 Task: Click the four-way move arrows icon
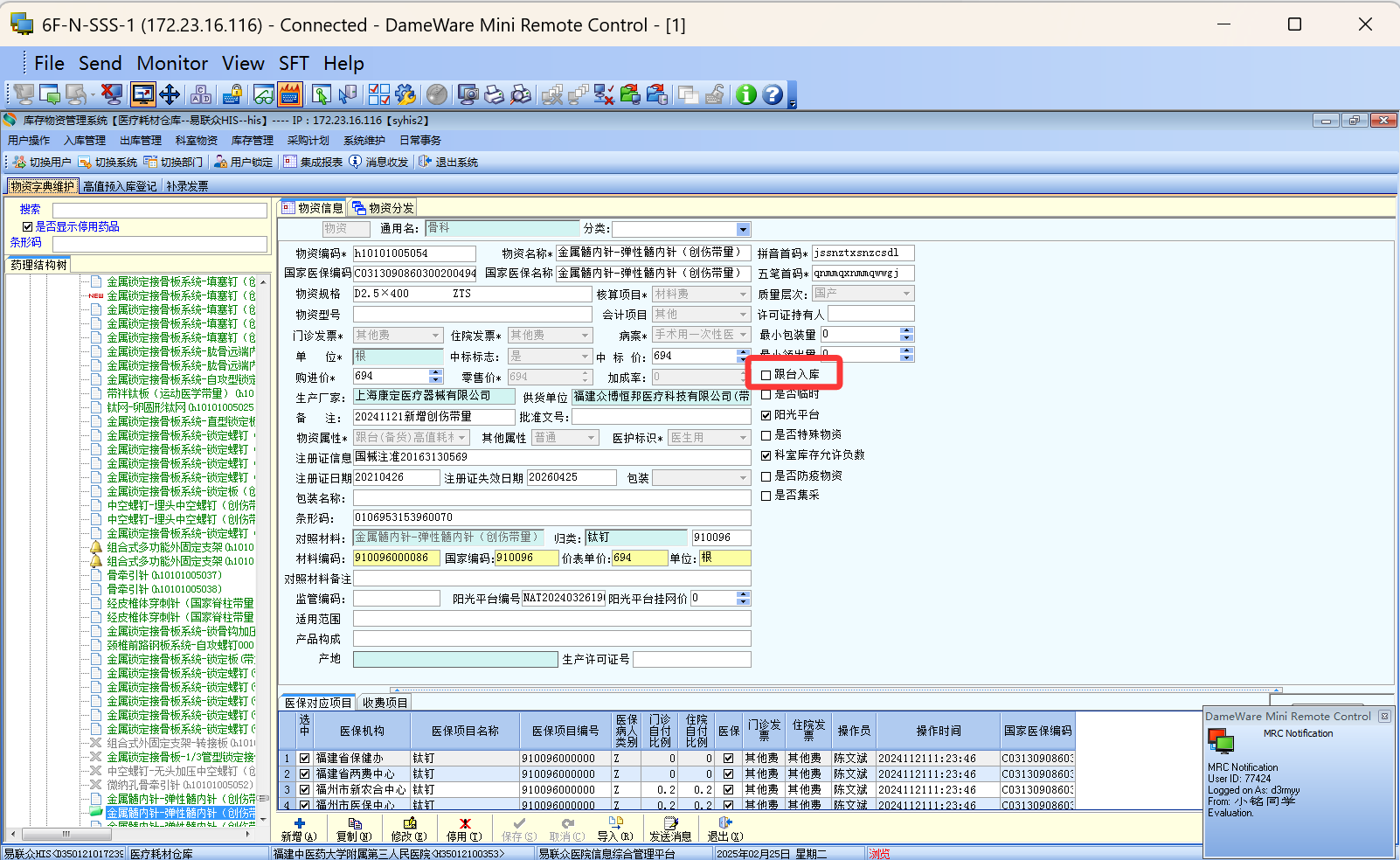pos(170,94)
